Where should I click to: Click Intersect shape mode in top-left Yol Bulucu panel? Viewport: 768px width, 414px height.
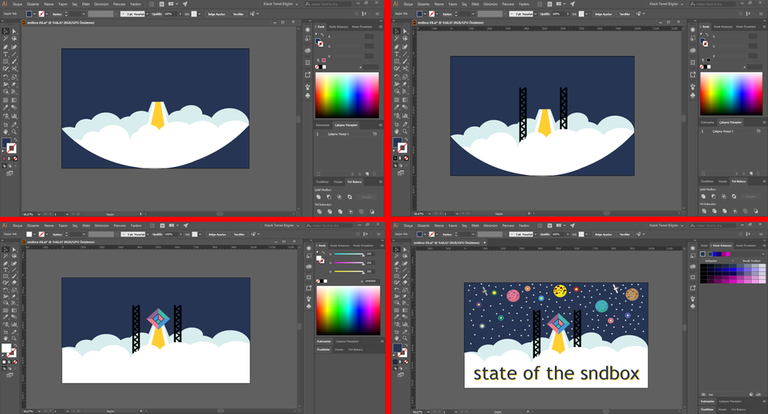click(339, 197)
